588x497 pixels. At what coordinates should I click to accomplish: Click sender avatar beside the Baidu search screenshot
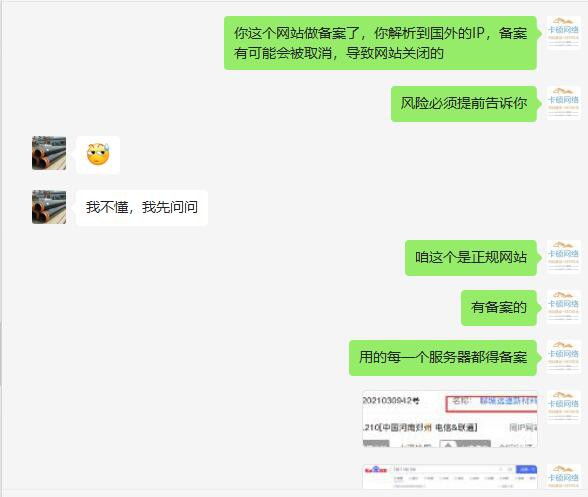(x=564, y=477)
